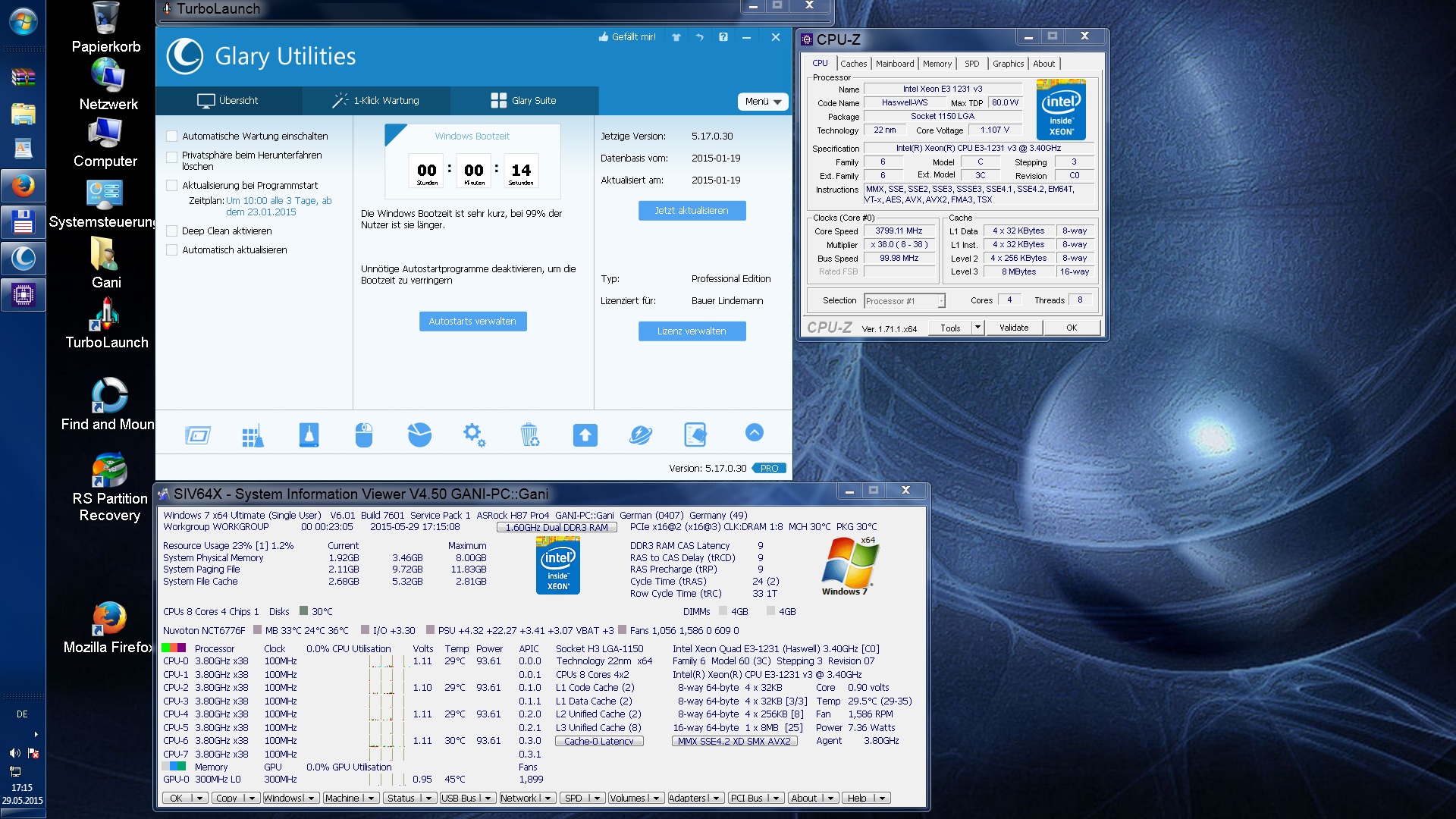The height and width of the screenshot is (819, 1456).
Task: Click the recycle bin uninstaller icon
Action: pyautogui.click(x=529, y=435)
